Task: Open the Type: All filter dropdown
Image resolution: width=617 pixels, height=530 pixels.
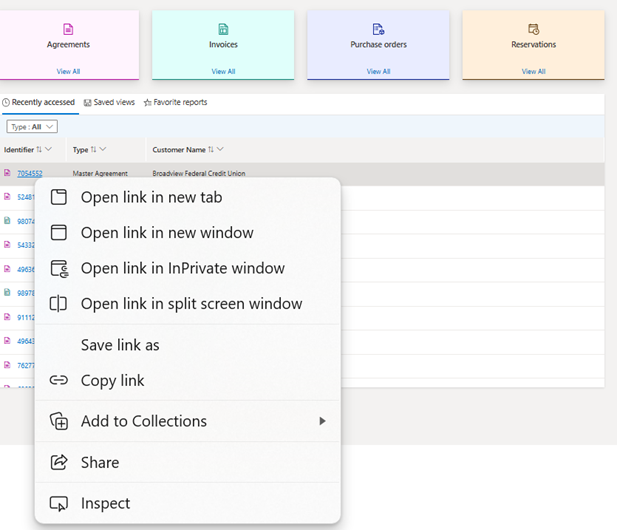Action: tap(32, 127)
